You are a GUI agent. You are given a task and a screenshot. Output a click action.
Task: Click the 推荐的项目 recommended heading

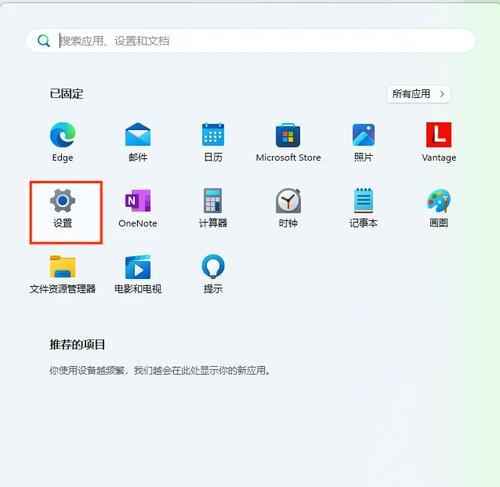pyautogui.click(x=77, y=344)
